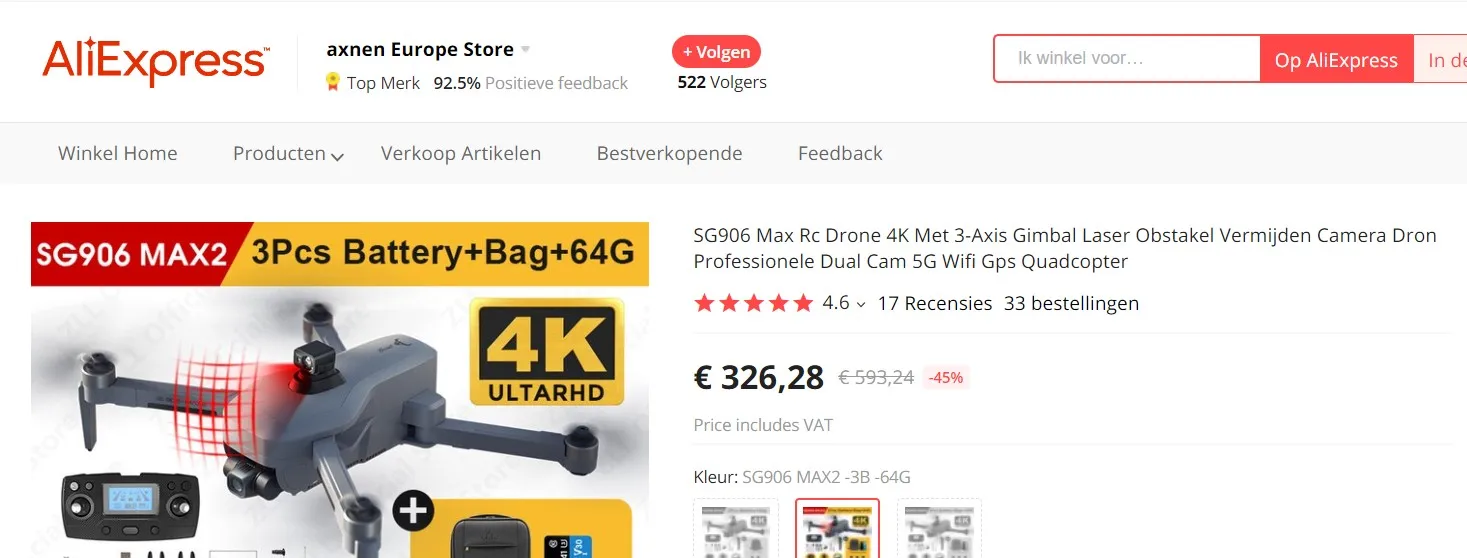
Task: Click the partially visible In deze winkel button
Action: pos(1441,60)
